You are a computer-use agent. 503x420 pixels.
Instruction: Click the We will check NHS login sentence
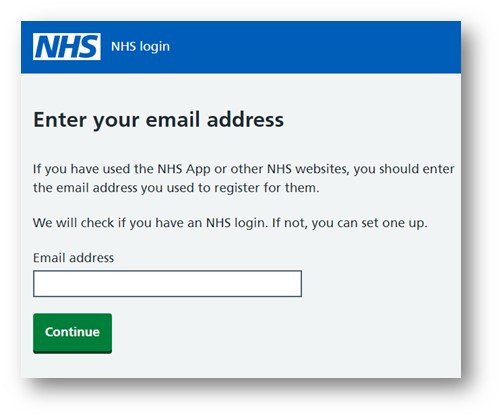[x=230, y=223]
